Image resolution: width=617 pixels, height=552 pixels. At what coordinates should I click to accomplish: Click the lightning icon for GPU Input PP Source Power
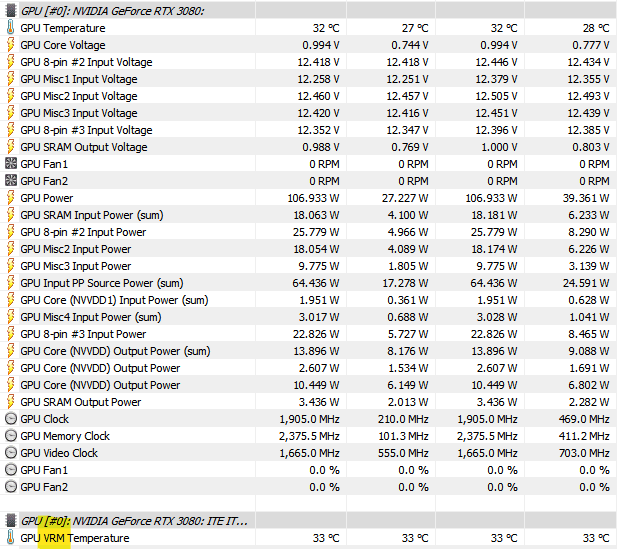pyautogui.click(x=11, y=283)
